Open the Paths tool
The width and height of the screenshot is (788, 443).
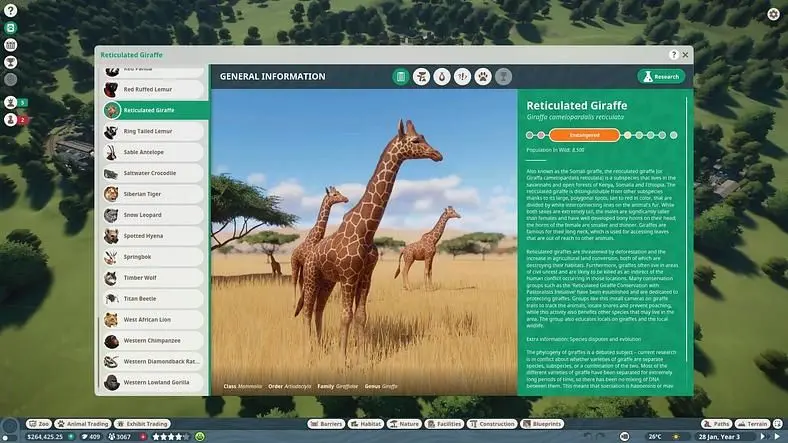click(x=717, y=424)
